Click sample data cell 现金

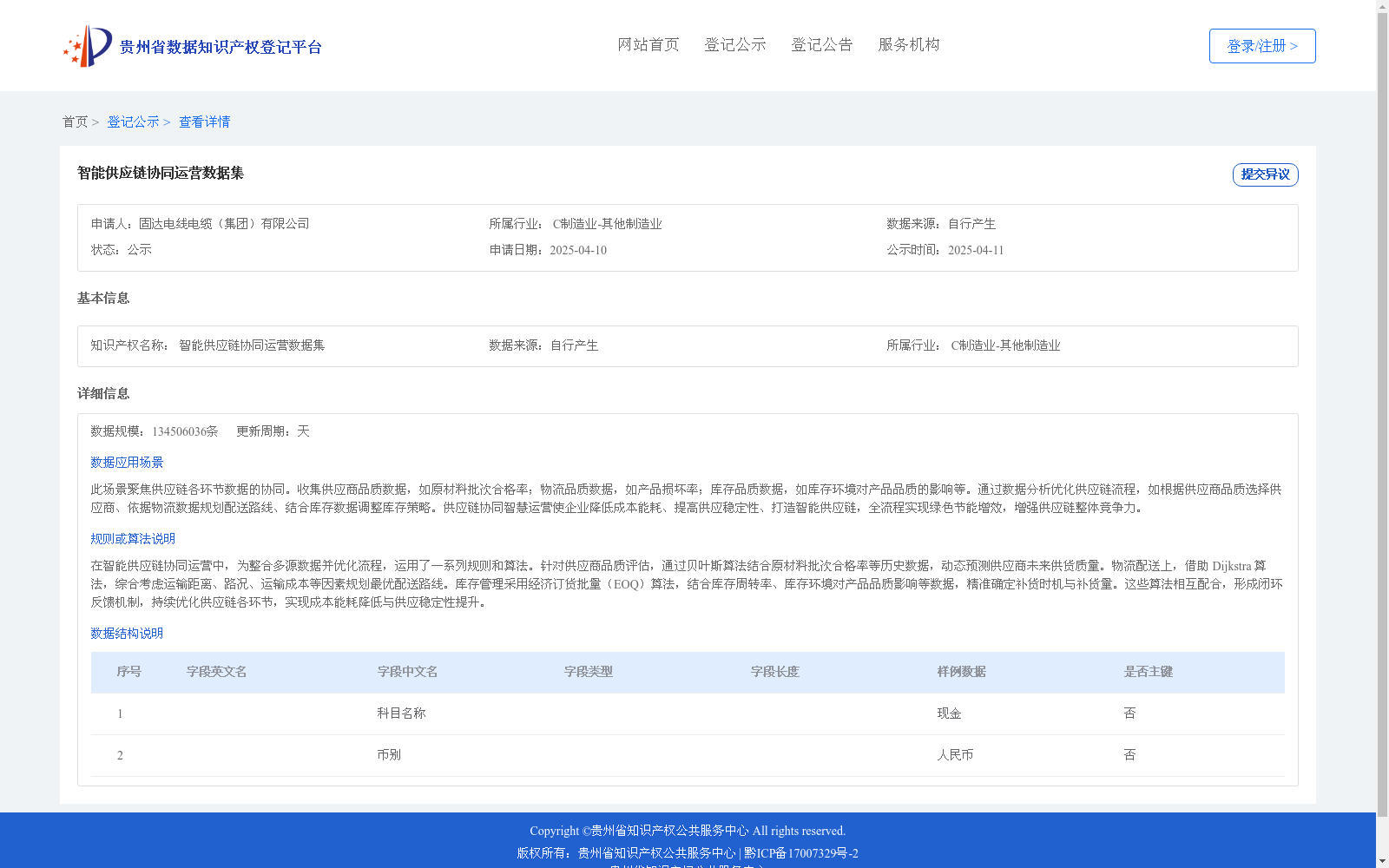tap(950, 713)
